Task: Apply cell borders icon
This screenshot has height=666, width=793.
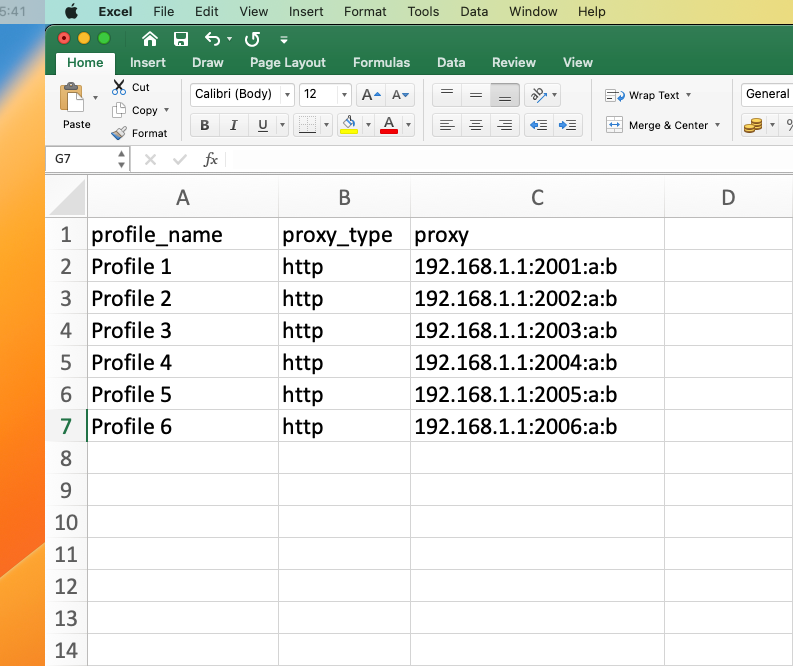Action: [307, 125]
